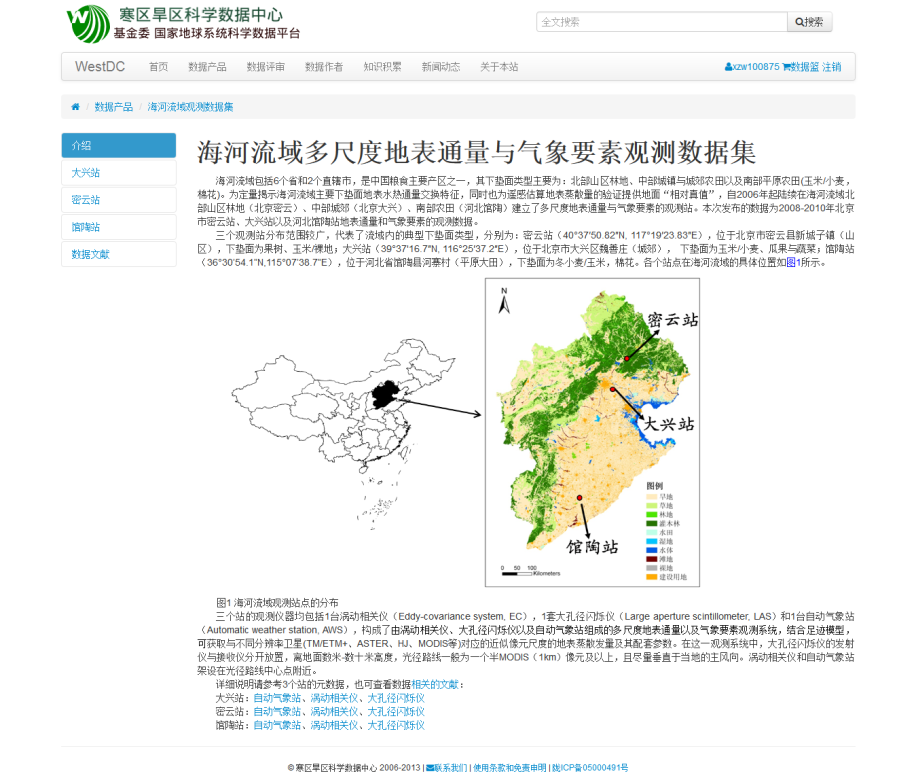Open 知识积累 from the navigation bar
The width and height of the screenshot is (916, 780).
[x=382, y=67]
